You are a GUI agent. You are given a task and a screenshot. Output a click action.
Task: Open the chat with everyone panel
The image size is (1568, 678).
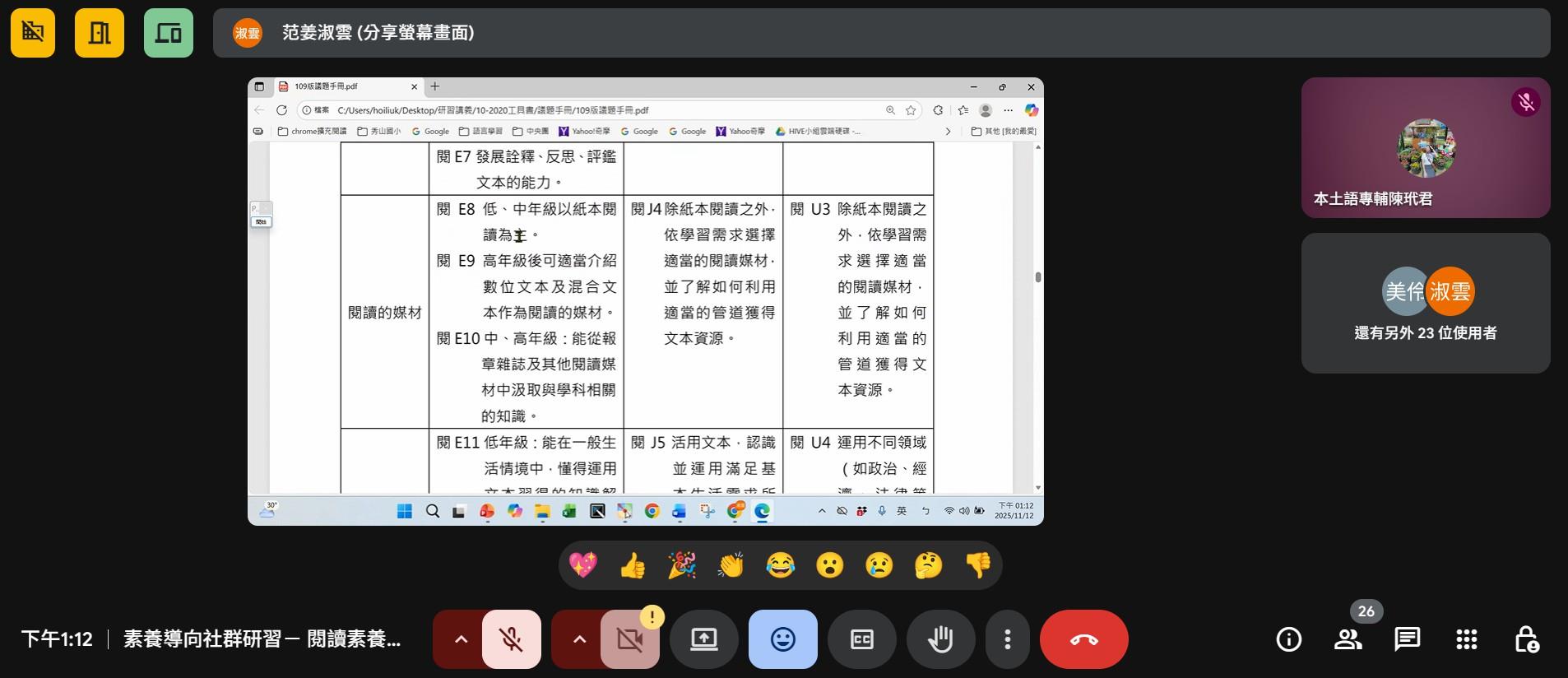pyautogui.click(x=1407, y=639)
